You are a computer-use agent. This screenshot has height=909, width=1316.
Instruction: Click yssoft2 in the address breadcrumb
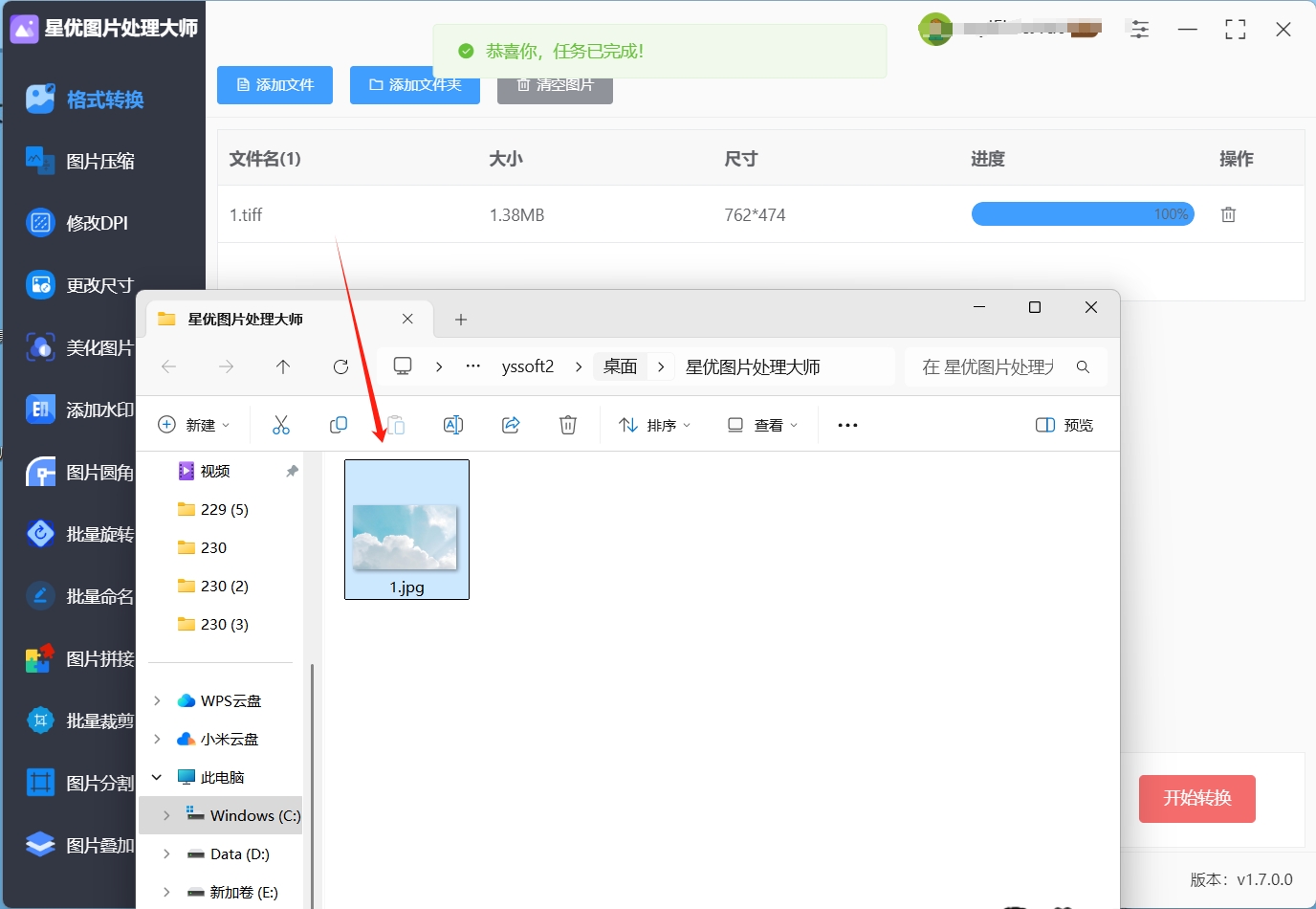pyautogui.click(x=528, y=366)
